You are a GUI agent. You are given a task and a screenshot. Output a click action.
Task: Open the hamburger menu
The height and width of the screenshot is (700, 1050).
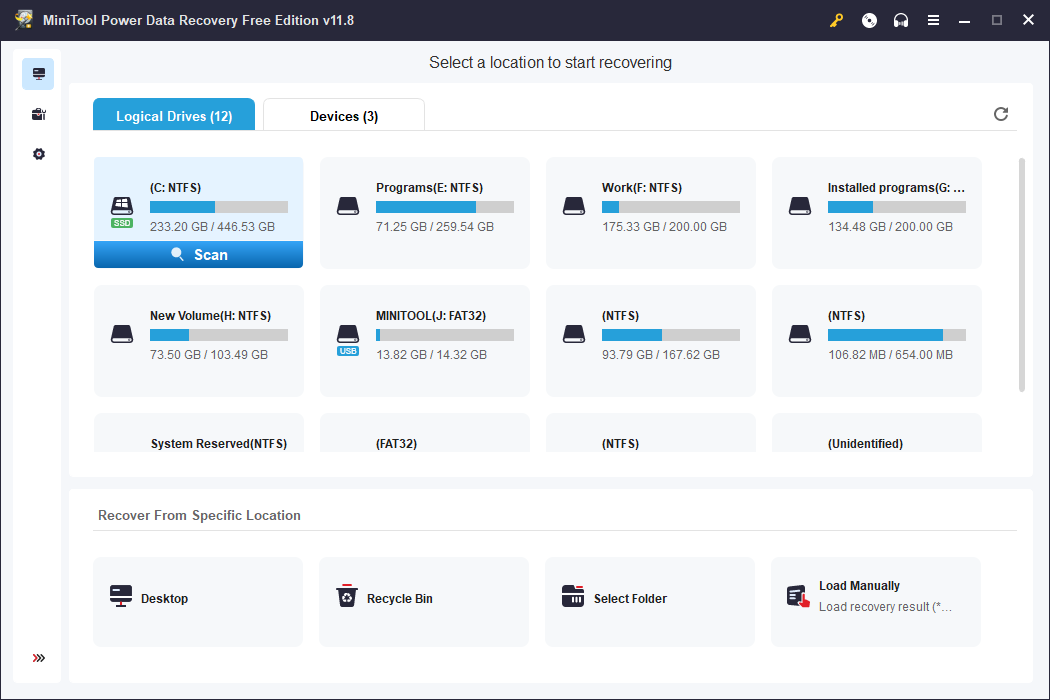pos(933,20)
